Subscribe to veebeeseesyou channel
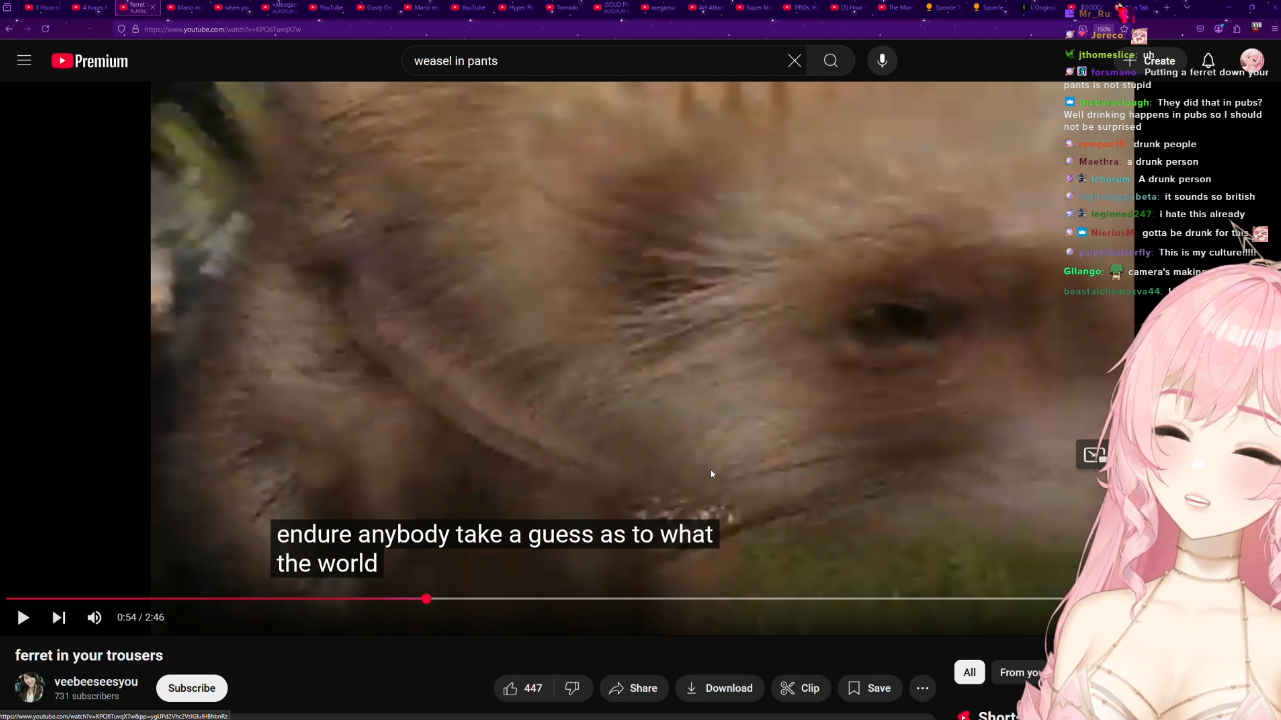1281x720 pixels. [191, 688]
